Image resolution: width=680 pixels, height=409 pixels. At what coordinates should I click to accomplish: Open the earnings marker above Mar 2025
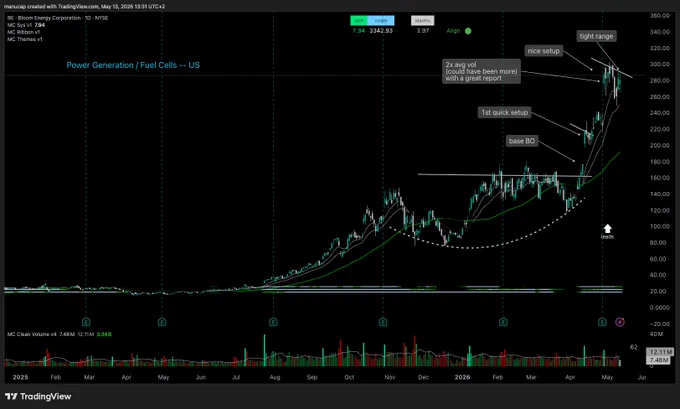[86, 322]
